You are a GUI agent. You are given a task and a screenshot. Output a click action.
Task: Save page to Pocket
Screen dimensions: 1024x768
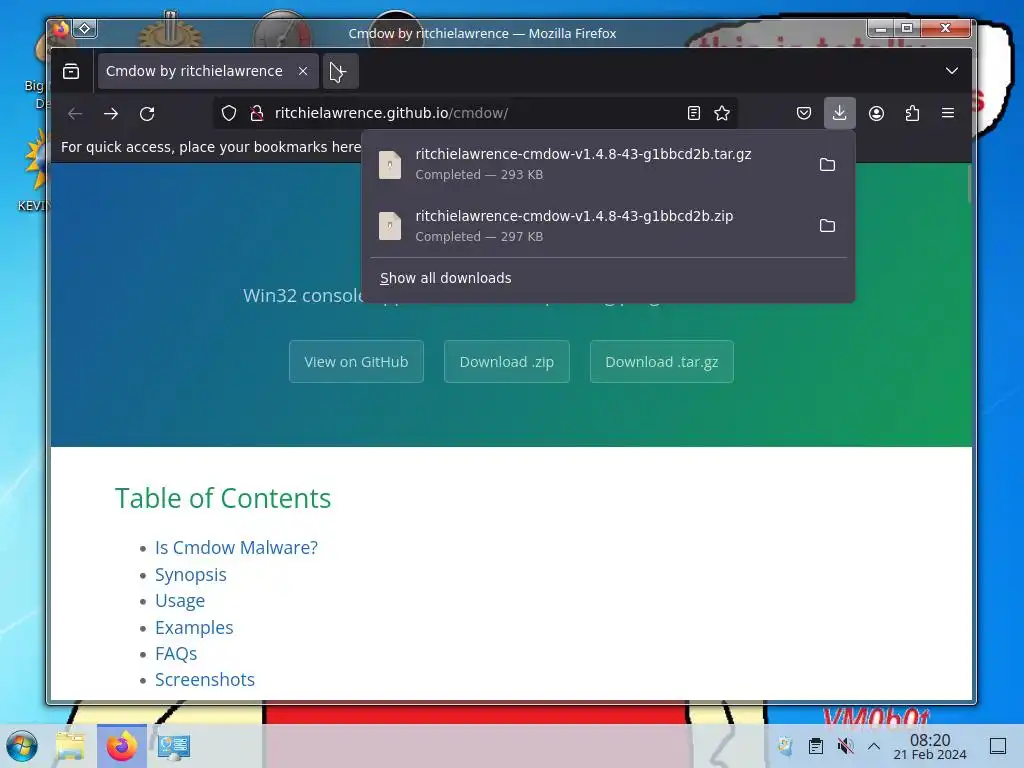pos(804,114)
